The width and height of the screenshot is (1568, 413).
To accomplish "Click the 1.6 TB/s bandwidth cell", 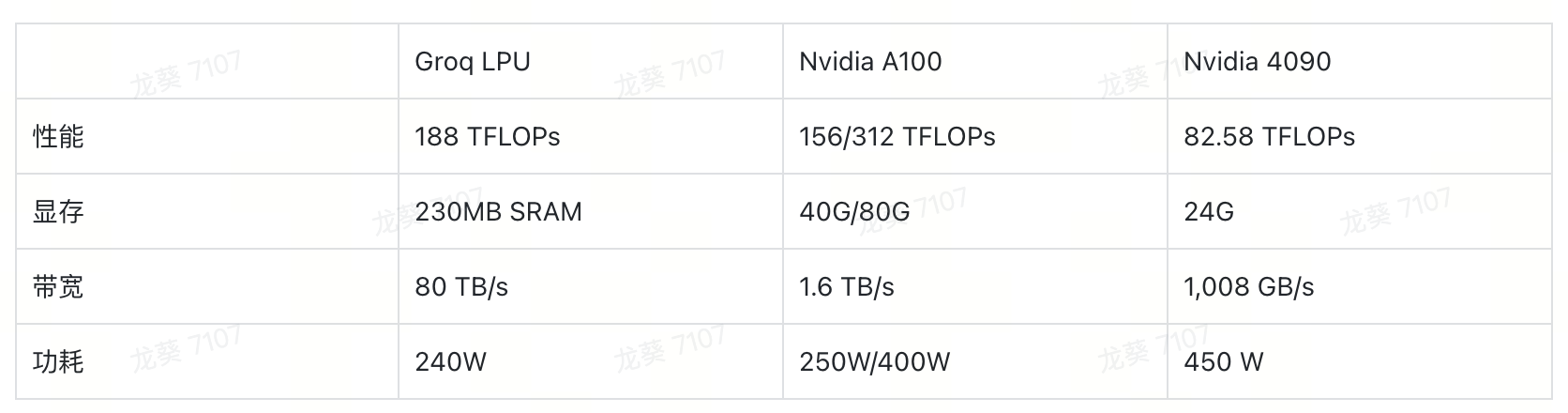I will [975, 286].
